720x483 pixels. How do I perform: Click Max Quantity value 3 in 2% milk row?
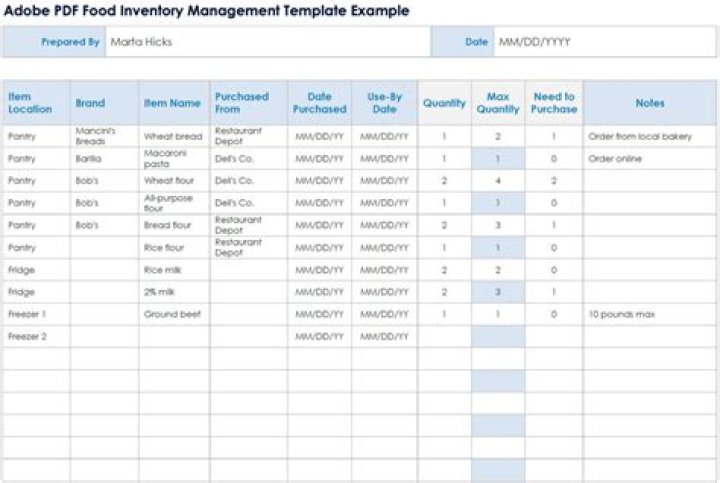click(498, 292)
